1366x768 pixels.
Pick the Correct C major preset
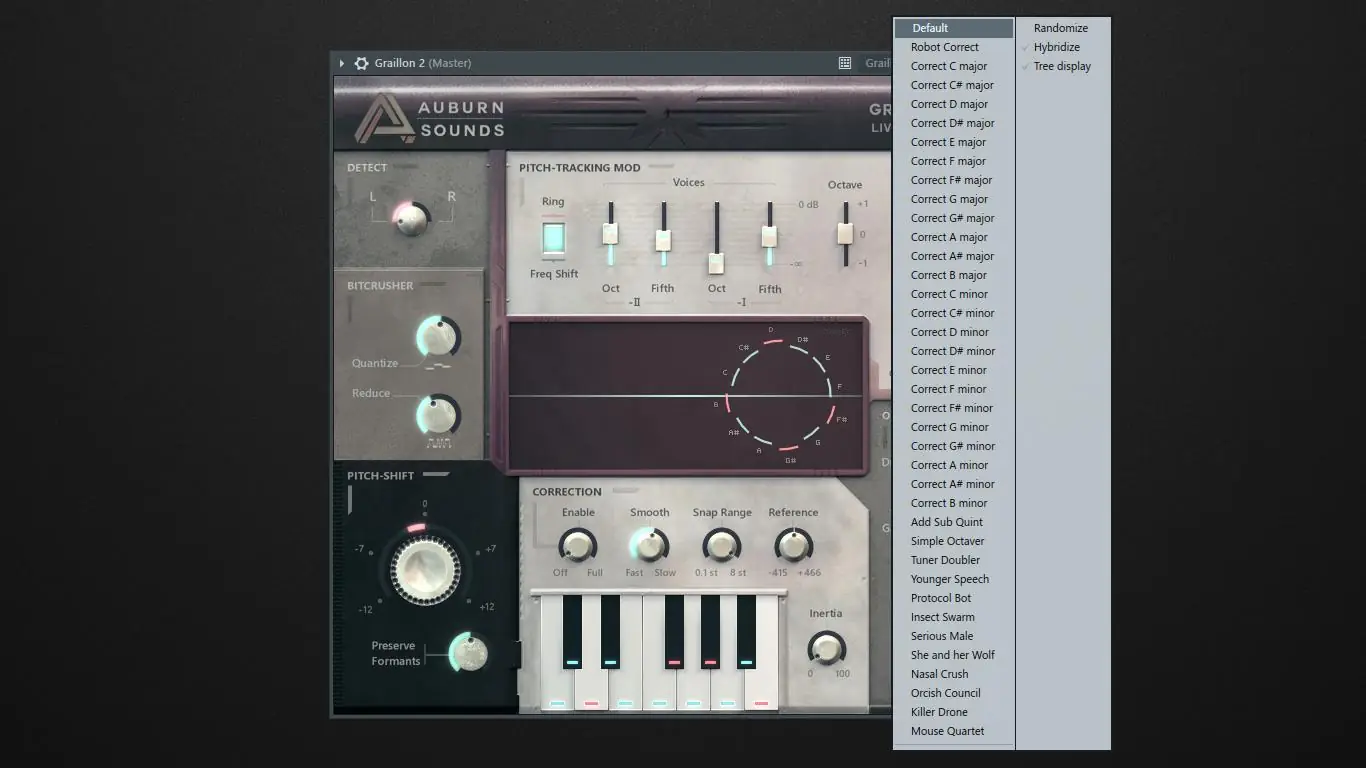point(954,66)
